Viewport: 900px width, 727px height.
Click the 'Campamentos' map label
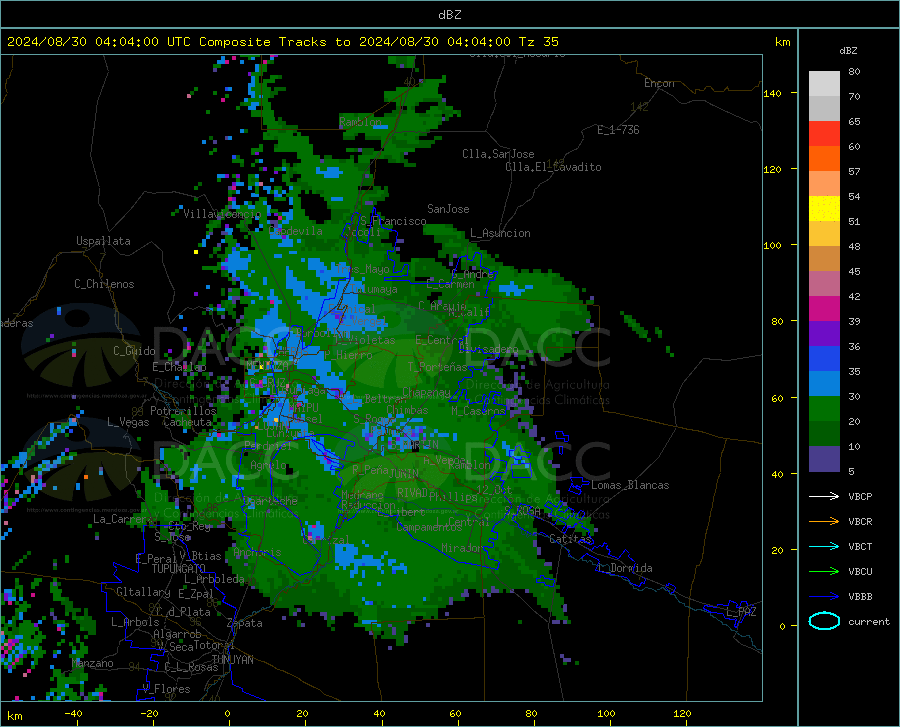click(429, 527)
